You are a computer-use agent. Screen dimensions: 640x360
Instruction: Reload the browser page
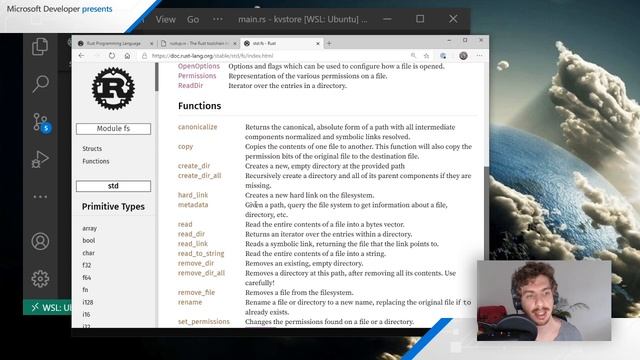[112, 56]
